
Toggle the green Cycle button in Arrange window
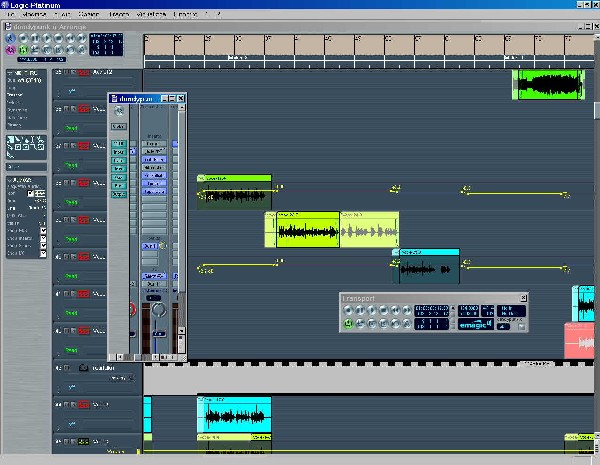point(23,49)
